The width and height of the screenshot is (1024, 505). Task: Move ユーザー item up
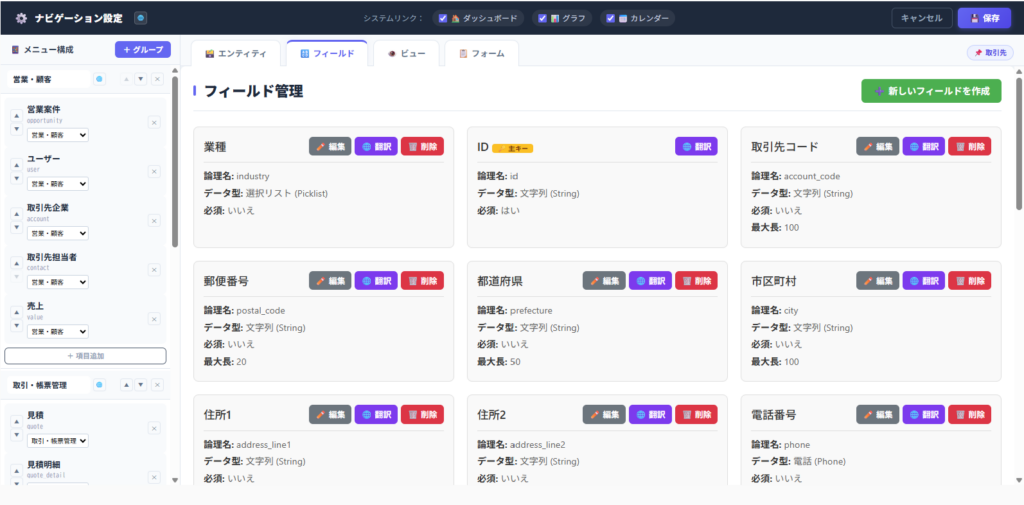pyautogui.click(x=16, y=165)
